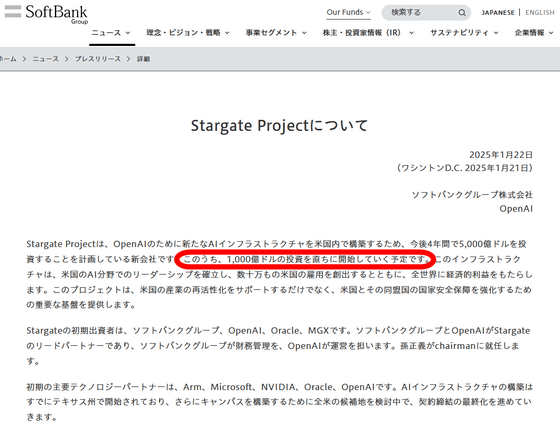Click the chevron next to 事業セグメント
This screenshot has width=560, height=426.
(x=304, y=33)
